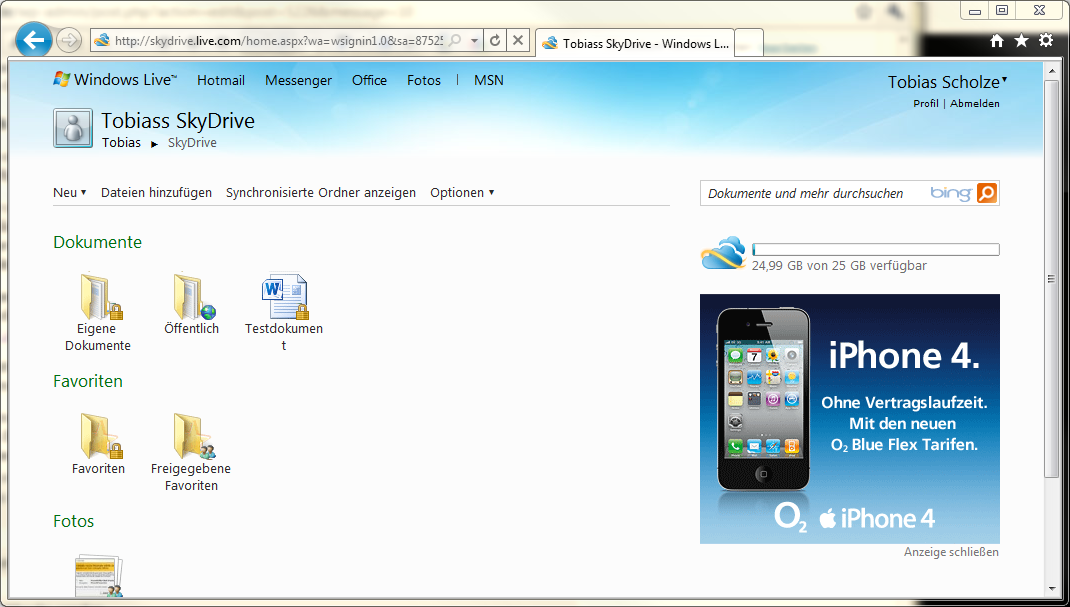
Task: Click the Tobias breadcrumb link
Action: [x=121, y=143]
